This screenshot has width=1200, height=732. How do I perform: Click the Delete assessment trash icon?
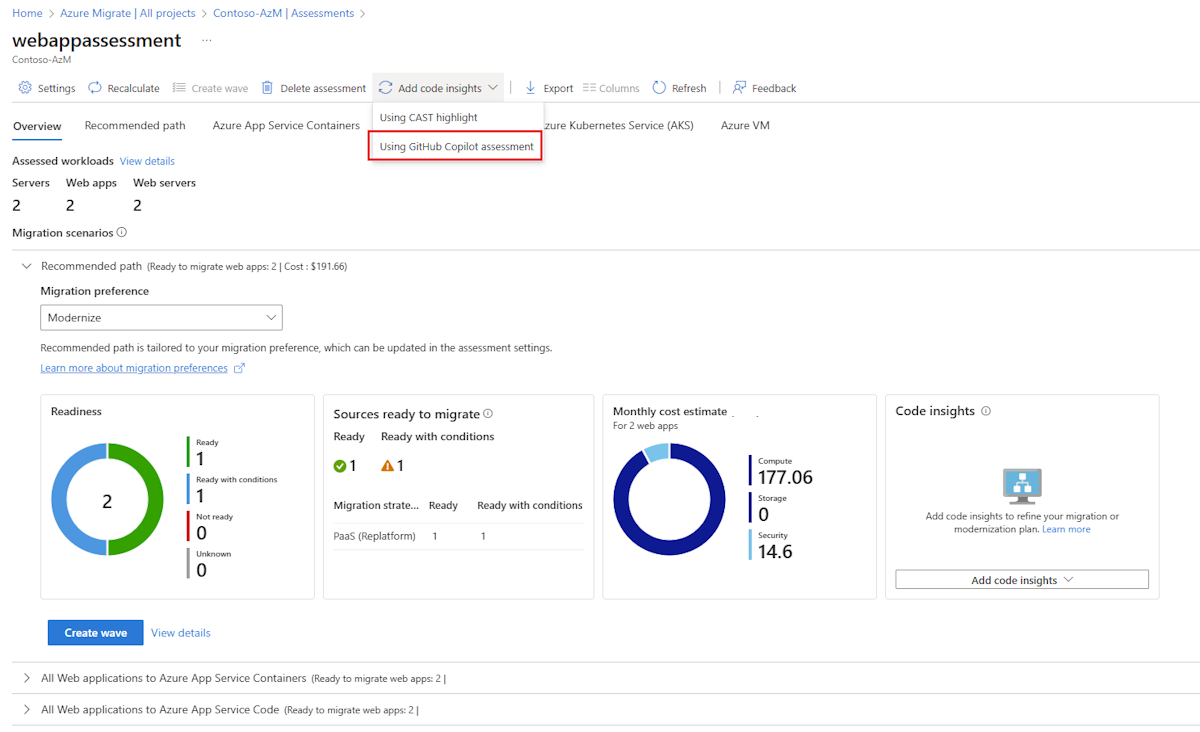[267, 88]
